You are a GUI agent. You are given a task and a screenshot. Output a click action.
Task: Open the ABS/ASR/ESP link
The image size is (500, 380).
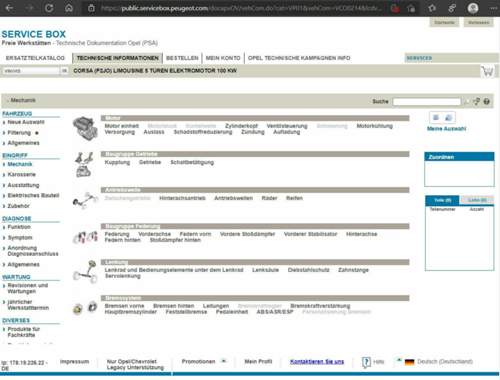pyautogui.click(x=275, y=312)
